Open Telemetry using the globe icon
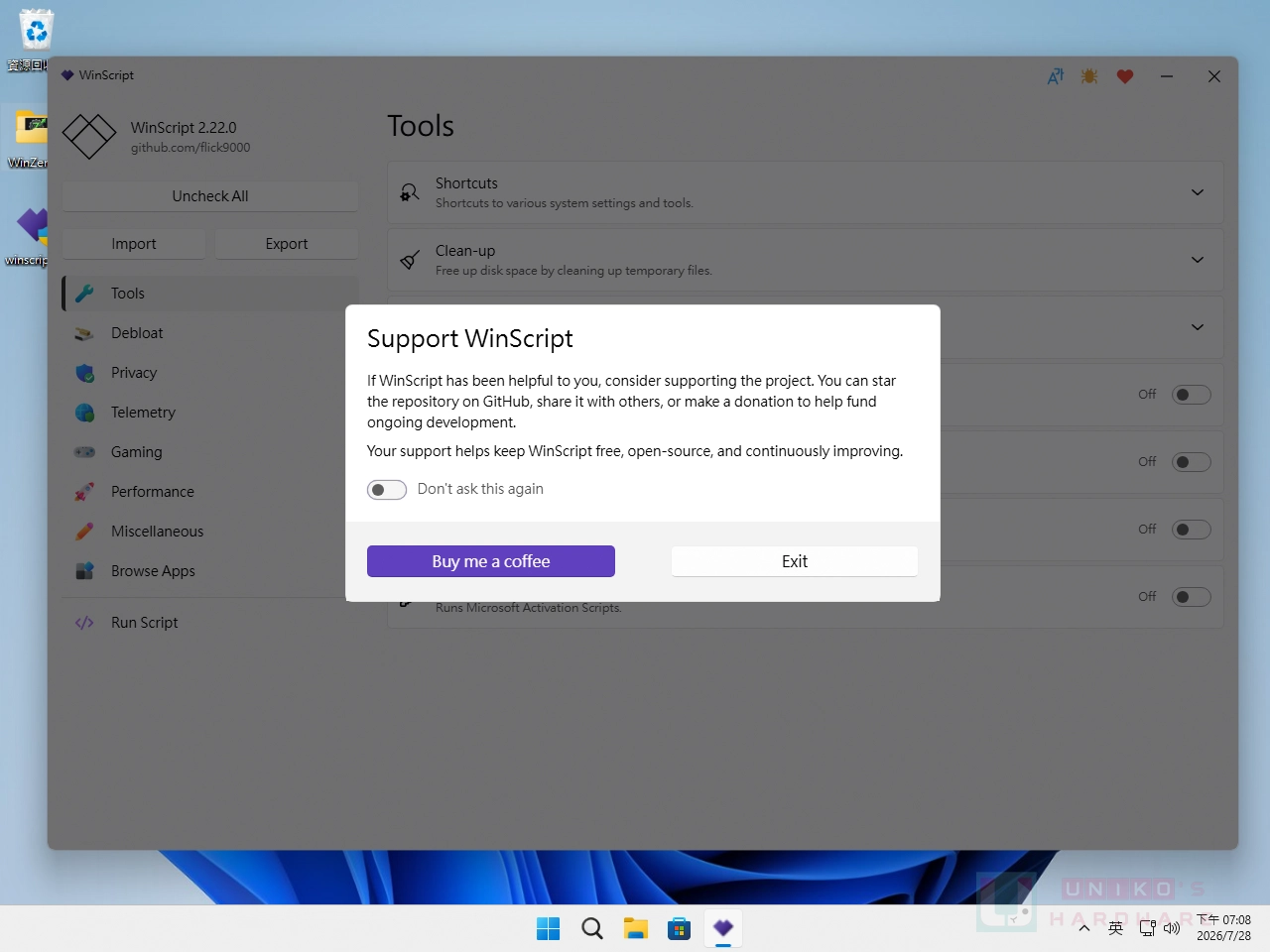 [x=84, y=413]
